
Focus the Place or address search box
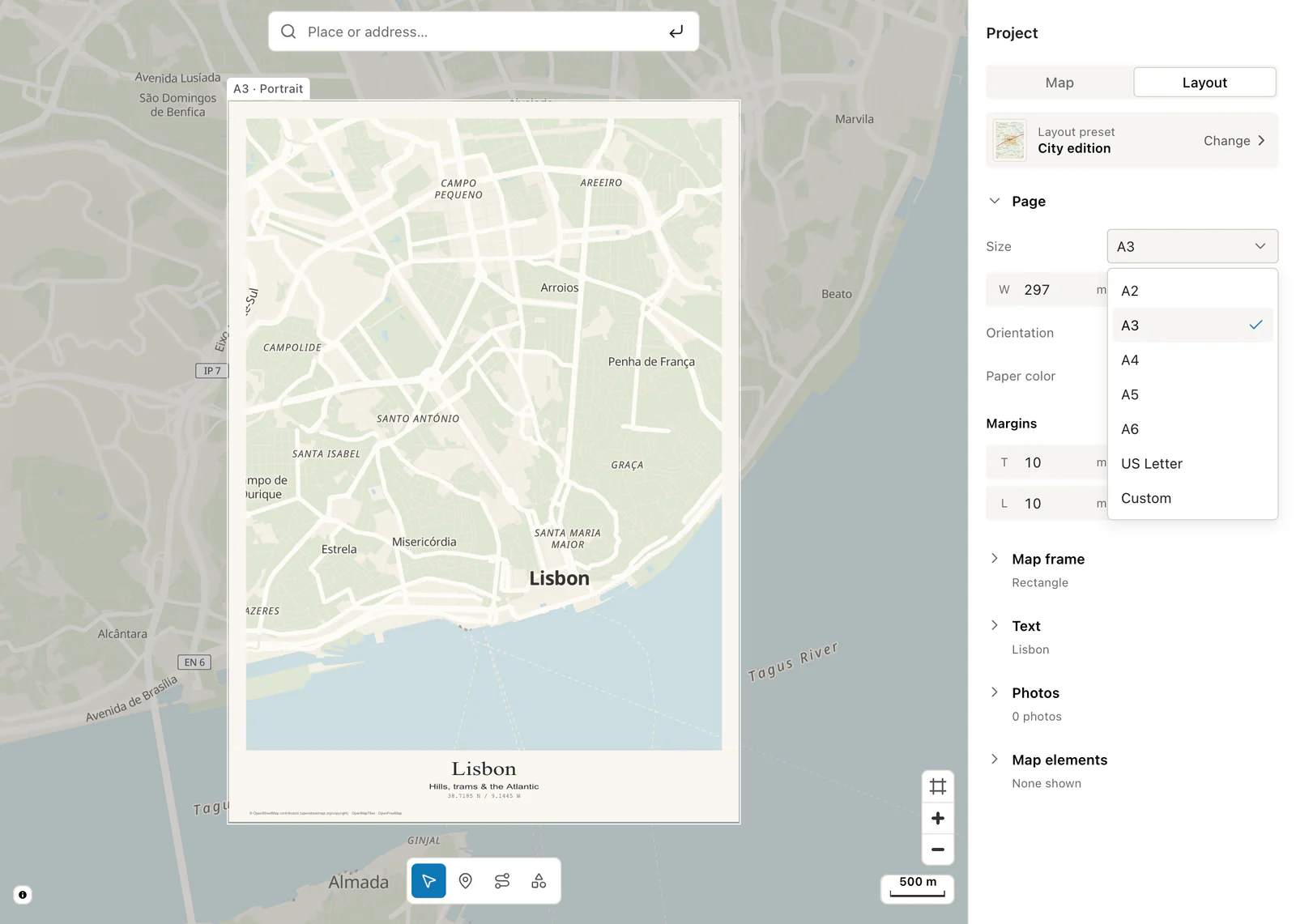click(484, 32)
